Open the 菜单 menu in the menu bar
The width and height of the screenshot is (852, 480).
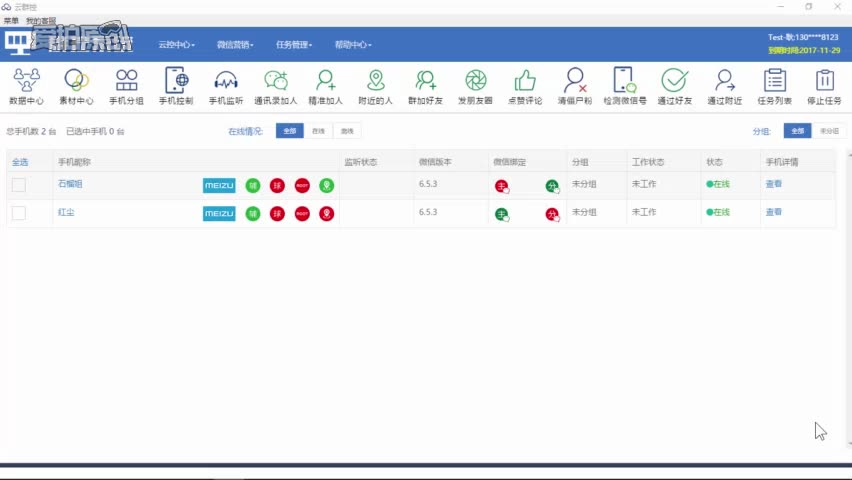pyautogui.click(x=11, y=21)
